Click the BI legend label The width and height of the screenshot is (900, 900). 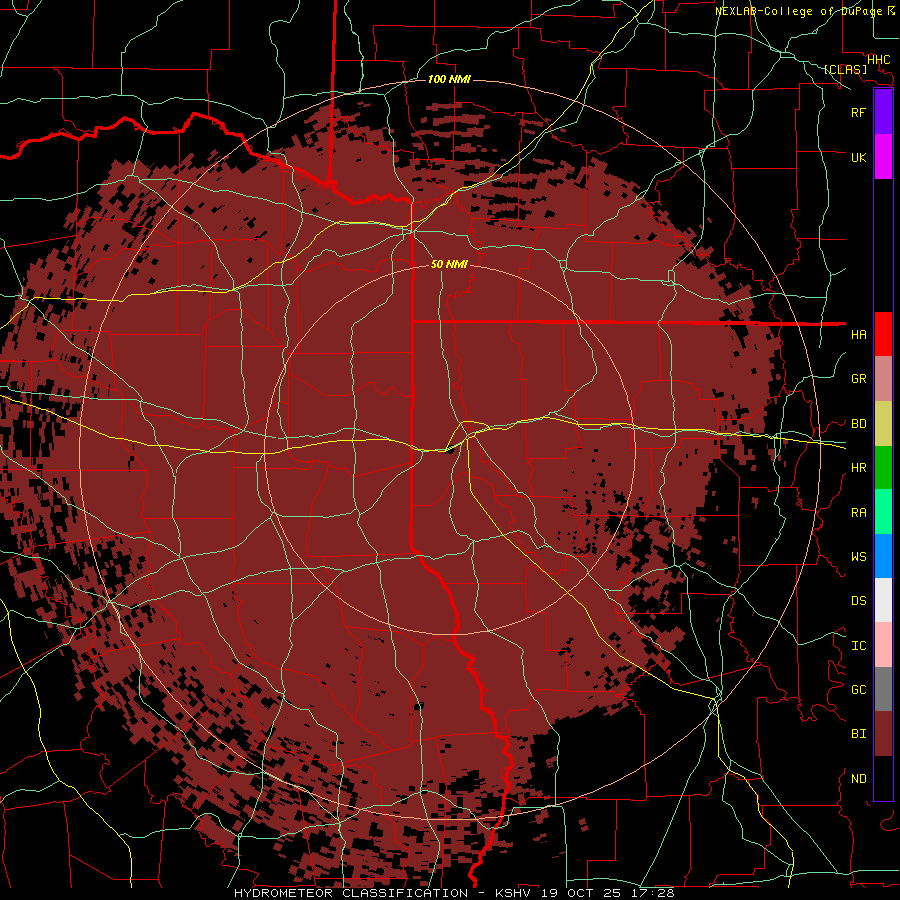click(858, 734)
